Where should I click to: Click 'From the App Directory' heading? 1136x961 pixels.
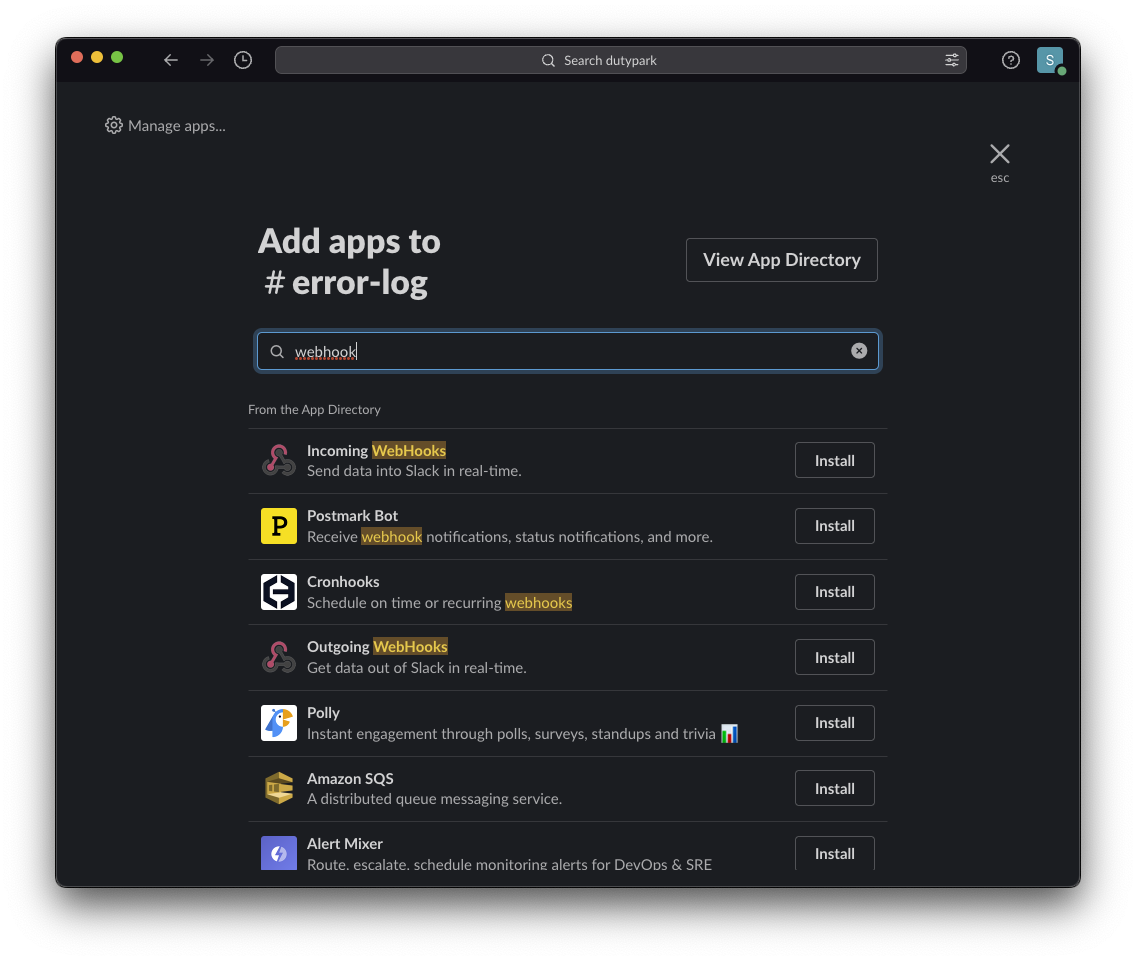[314, 409]
